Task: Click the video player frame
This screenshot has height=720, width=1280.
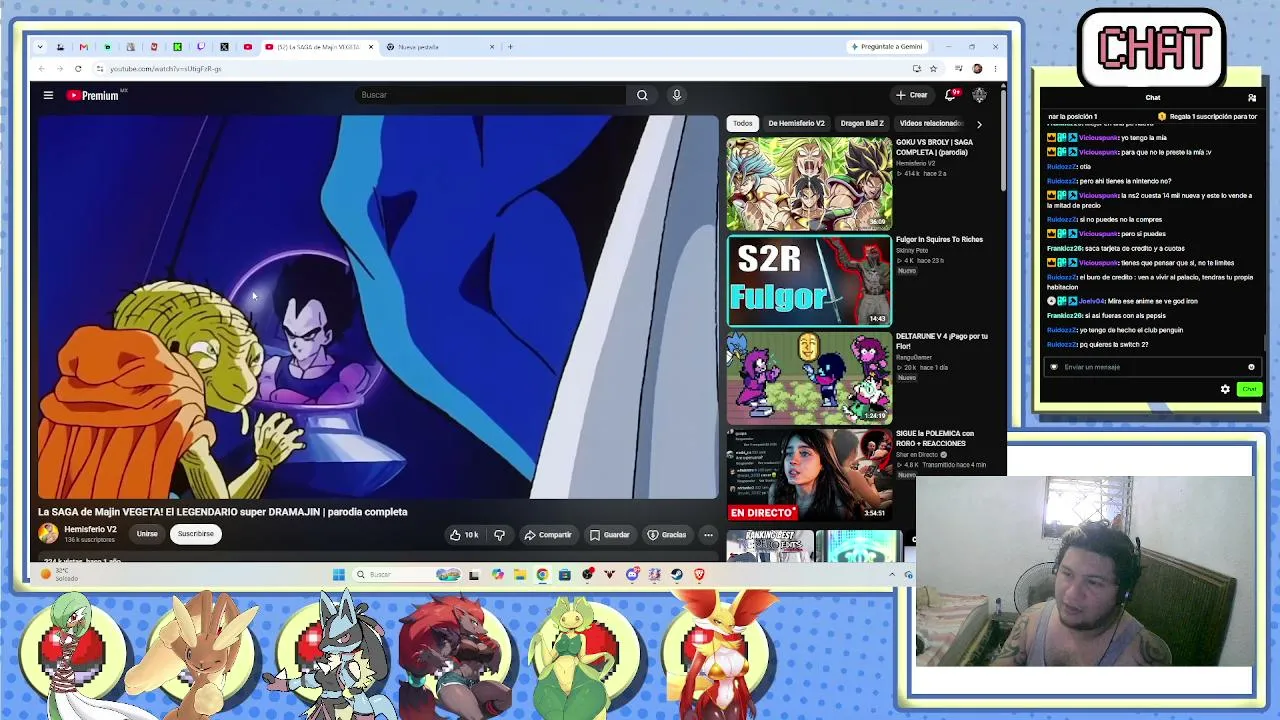Action: click(378, 307)
